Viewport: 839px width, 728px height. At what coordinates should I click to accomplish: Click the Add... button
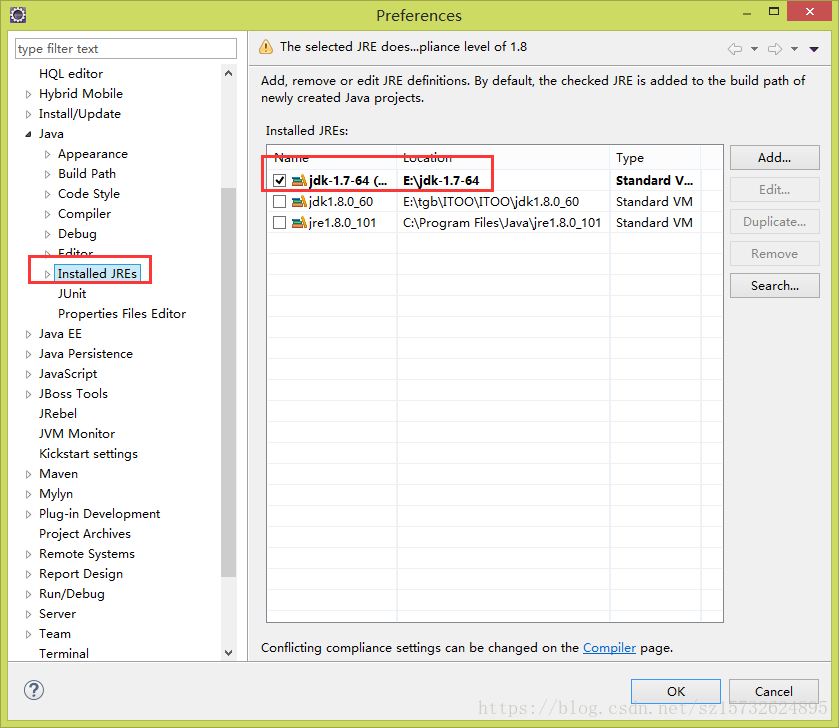(774, 158)
